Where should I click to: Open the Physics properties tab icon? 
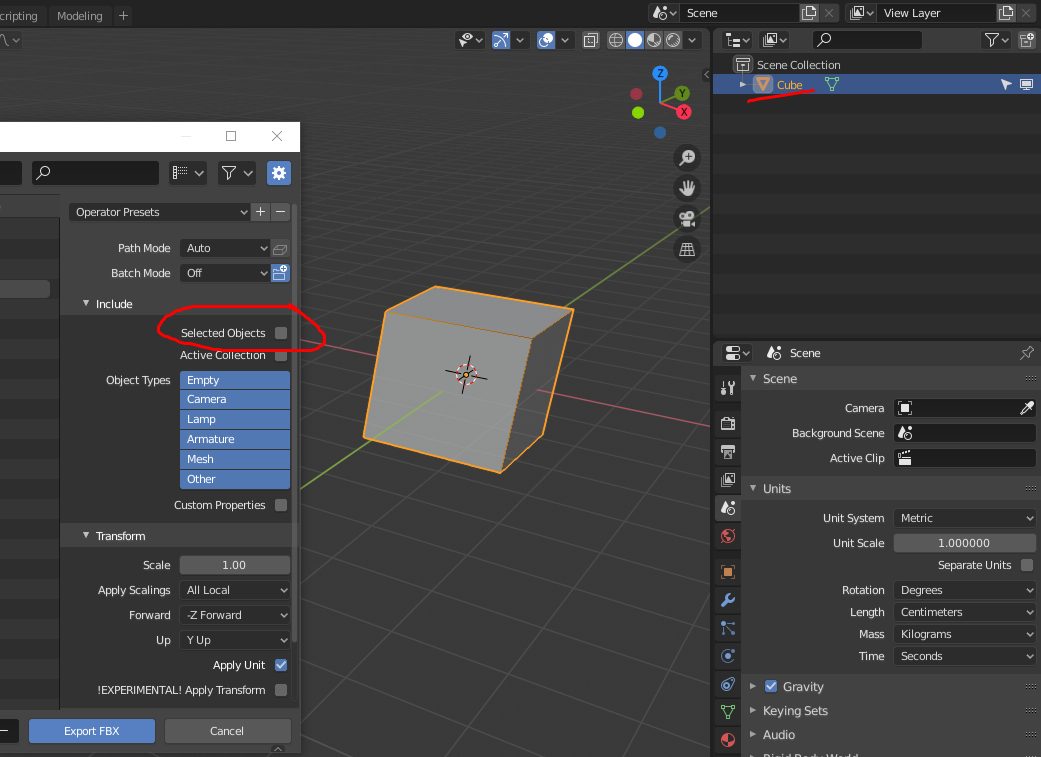728,656
